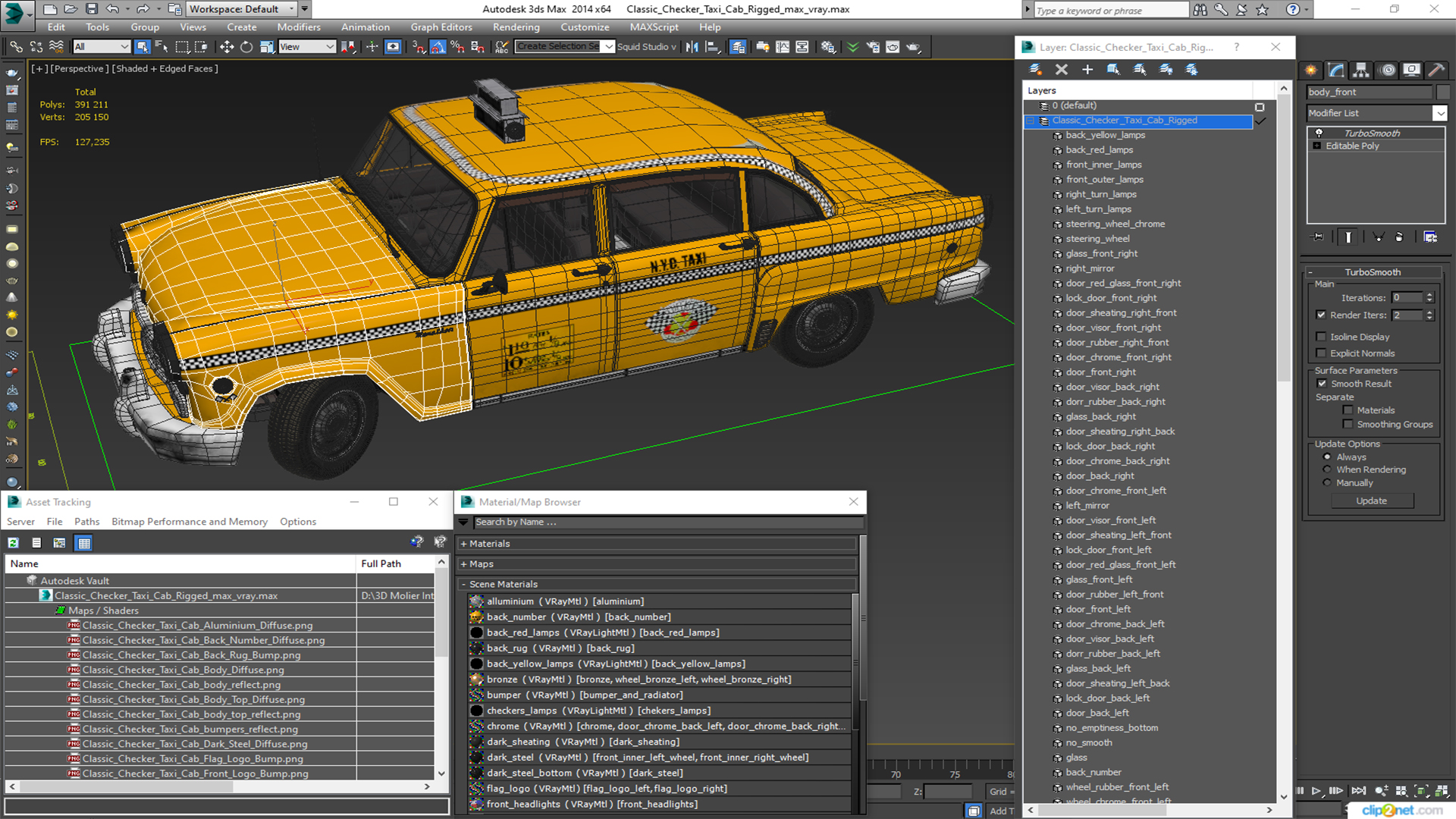Toggle the Angle Snap tool
1456x819 pixels.
point(438,47)
